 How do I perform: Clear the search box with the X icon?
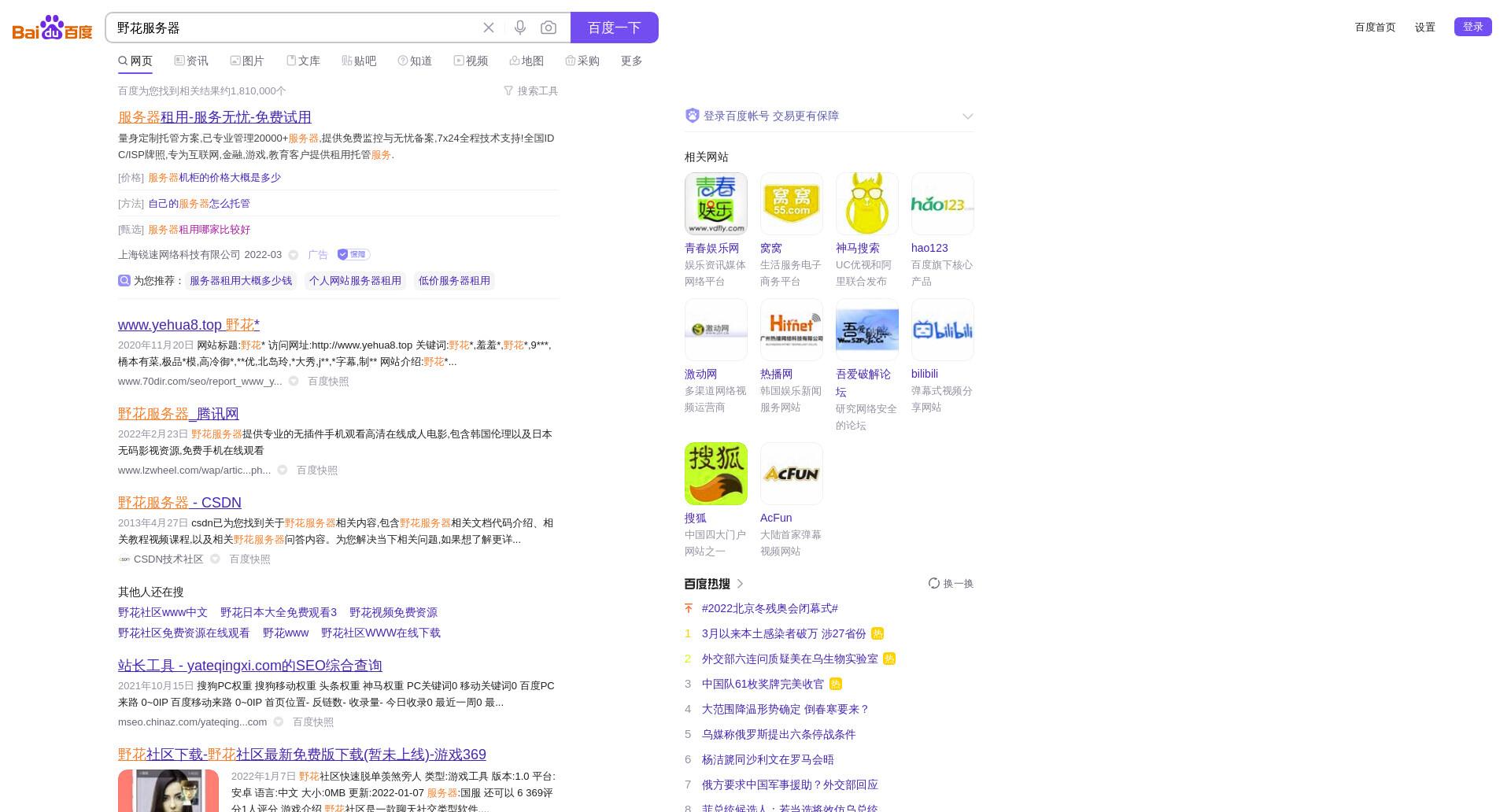point(489,28)
